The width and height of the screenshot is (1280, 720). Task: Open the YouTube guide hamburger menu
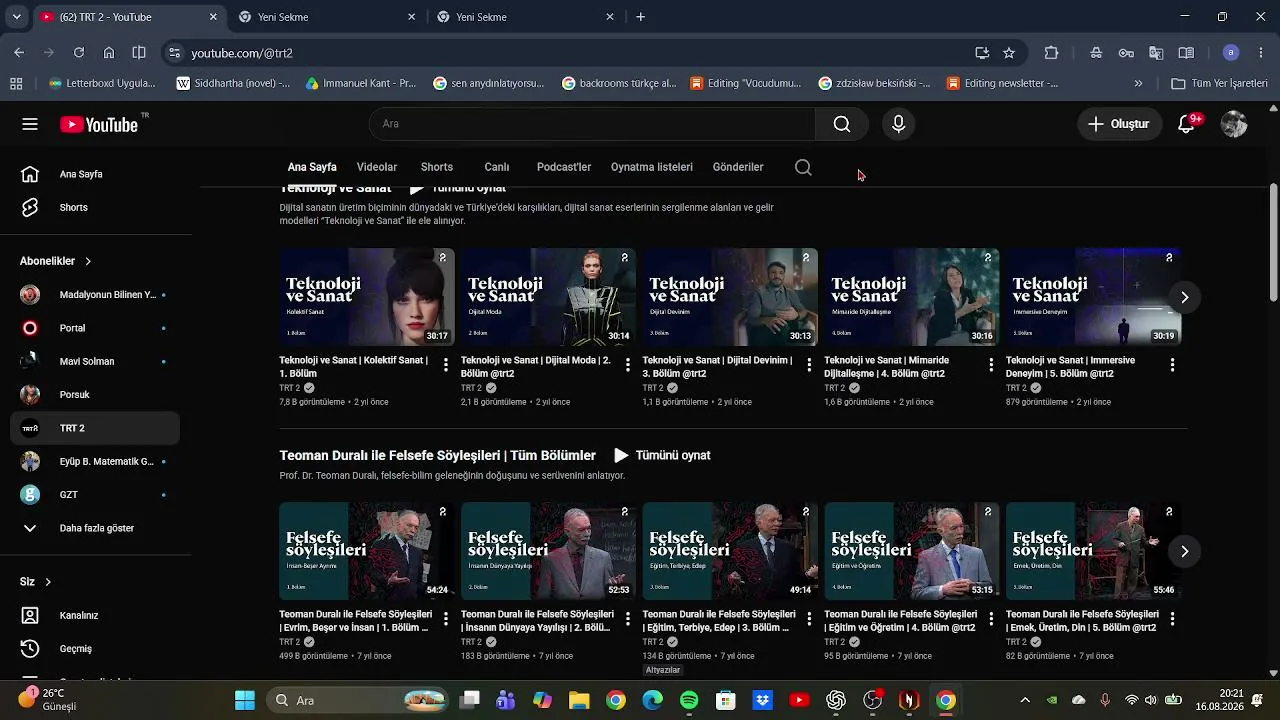click(30, 124)
